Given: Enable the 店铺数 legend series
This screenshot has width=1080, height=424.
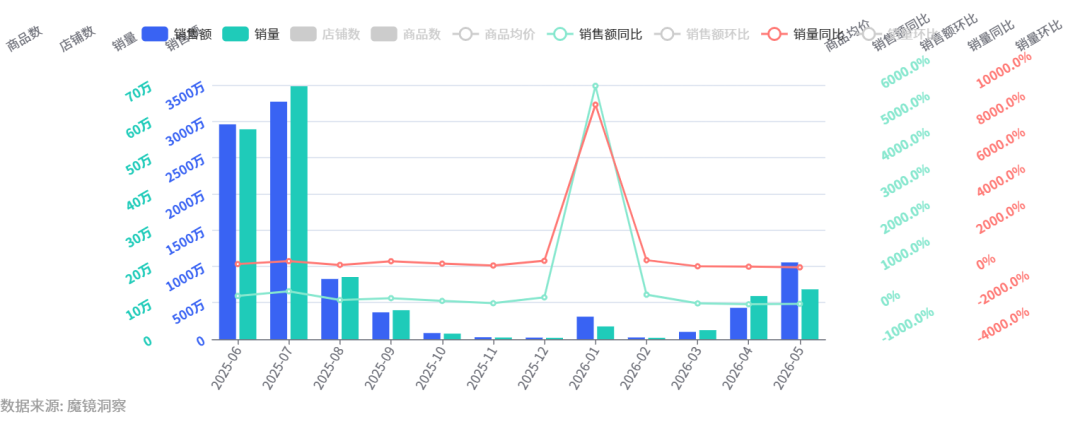Looking at the screenshot, I should [x=325, y=34].
